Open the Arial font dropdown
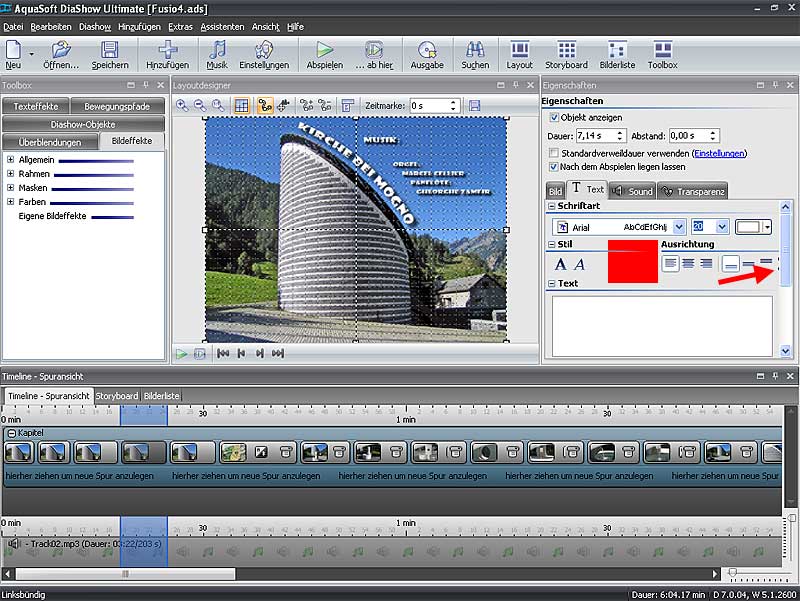Screen dimensions: 800x601 679,227
